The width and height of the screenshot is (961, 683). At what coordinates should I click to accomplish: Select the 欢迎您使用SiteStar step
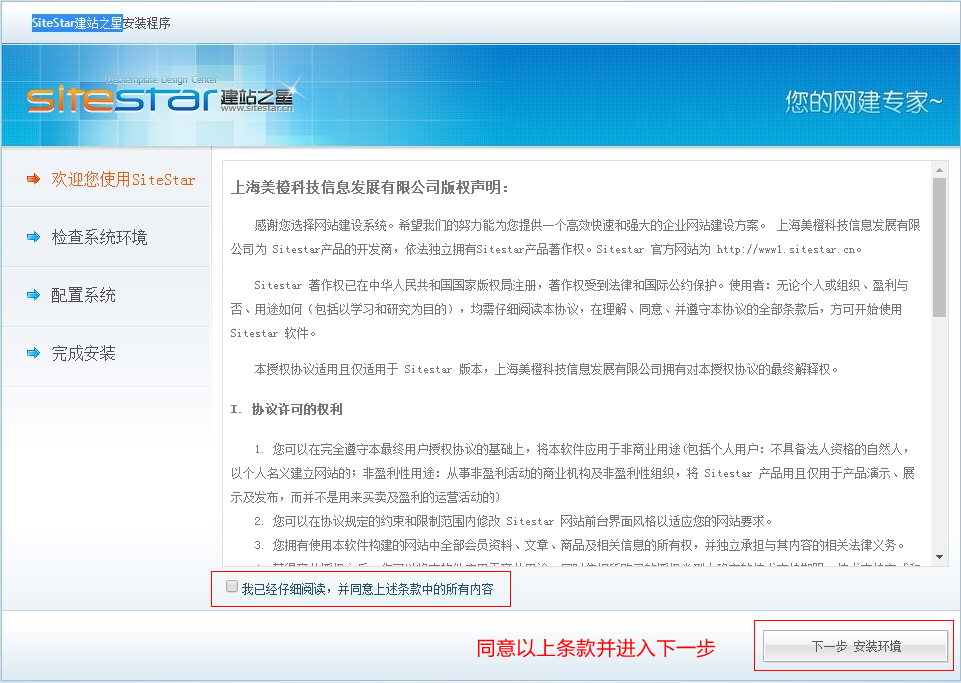tap(123, 180)
